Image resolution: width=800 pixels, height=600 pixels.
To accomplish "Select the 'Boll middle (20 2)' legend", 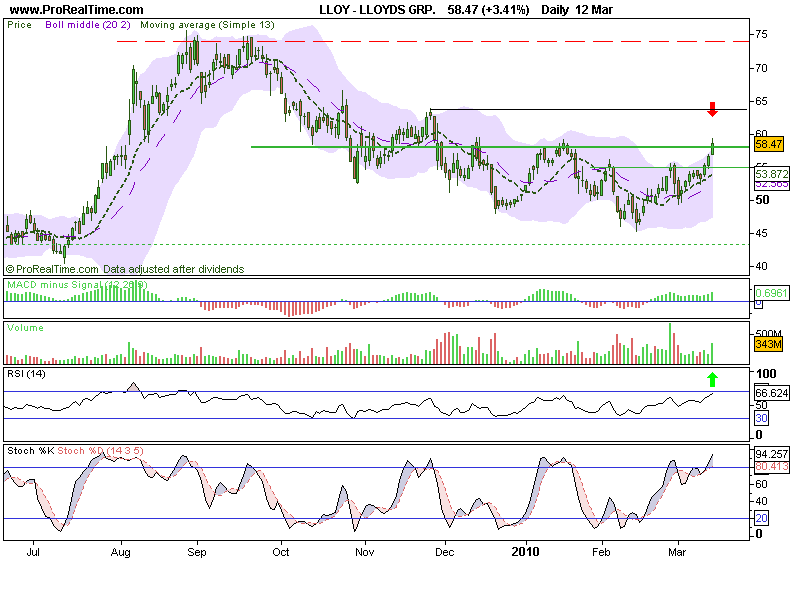I will coord(88,25).
